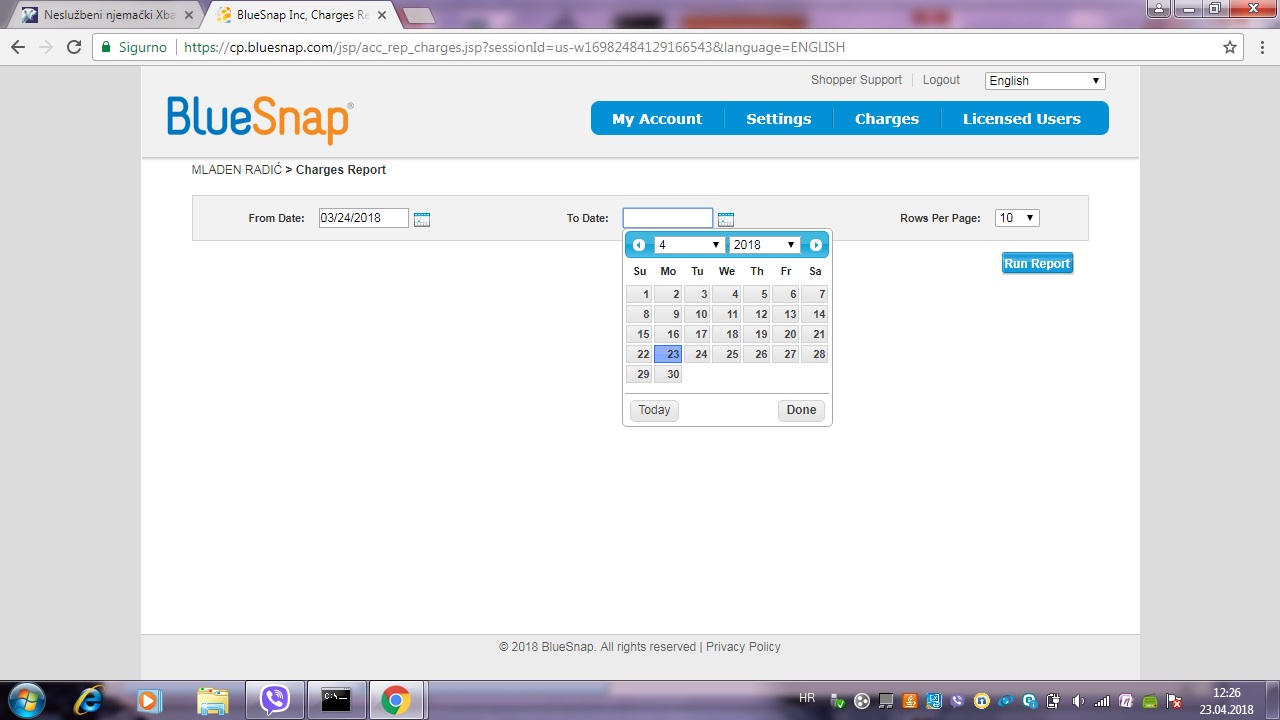This screenshot has height=720, width=1280.
Task: Open the command prompt taskbar icon
Action: (x=335, y=700)
